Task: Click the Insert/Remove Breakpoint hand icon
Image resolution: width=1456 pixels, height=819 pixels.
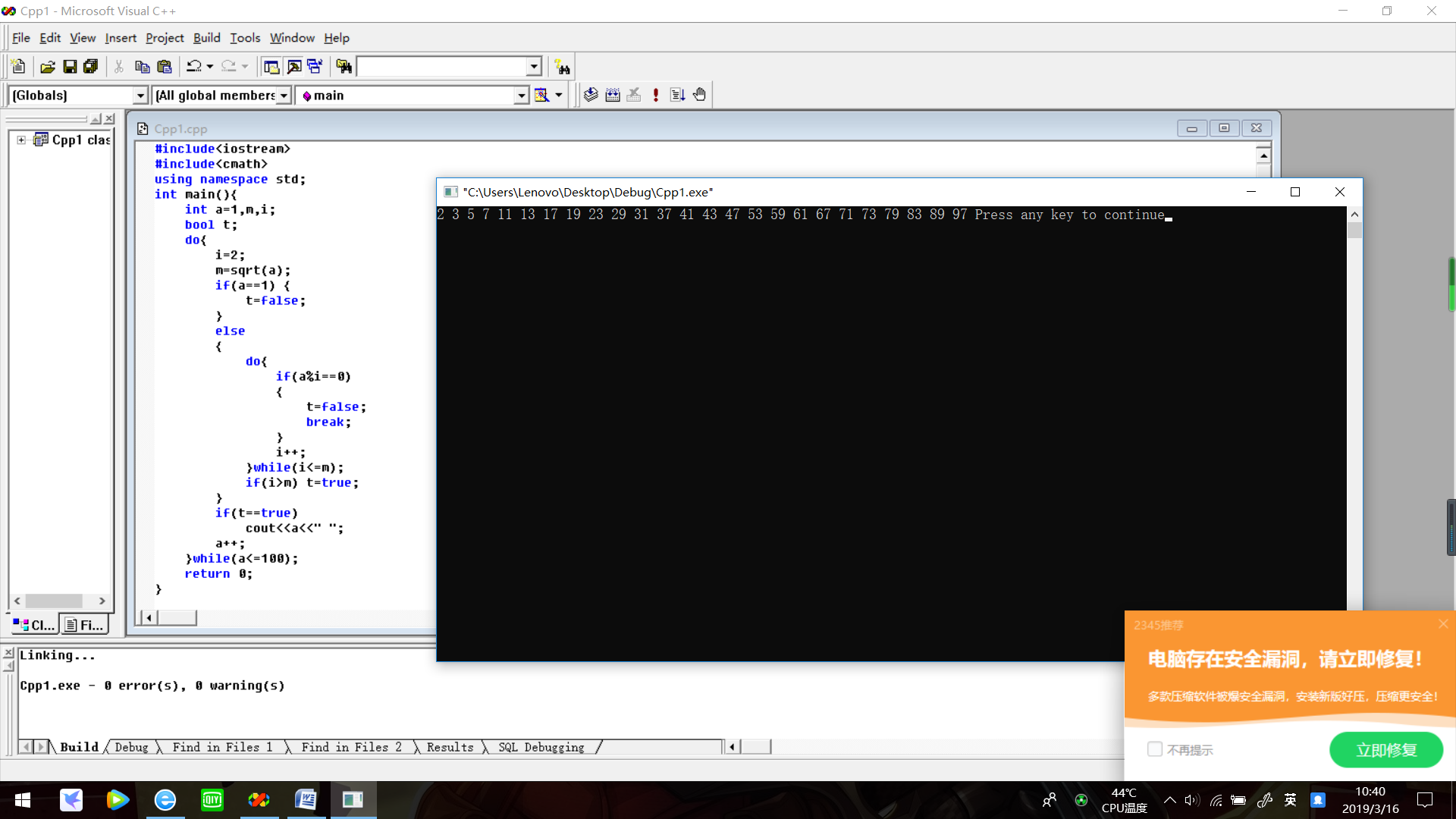Action: 699,95
